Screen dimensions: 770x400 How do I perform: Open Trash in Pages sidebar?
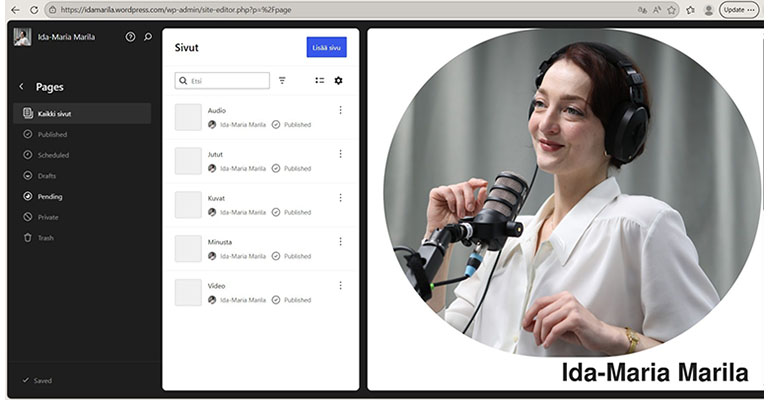tap(46, 238)
